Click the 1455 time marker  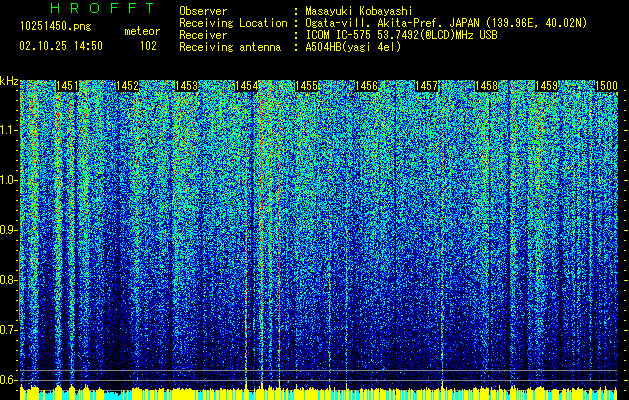(306, 86)
